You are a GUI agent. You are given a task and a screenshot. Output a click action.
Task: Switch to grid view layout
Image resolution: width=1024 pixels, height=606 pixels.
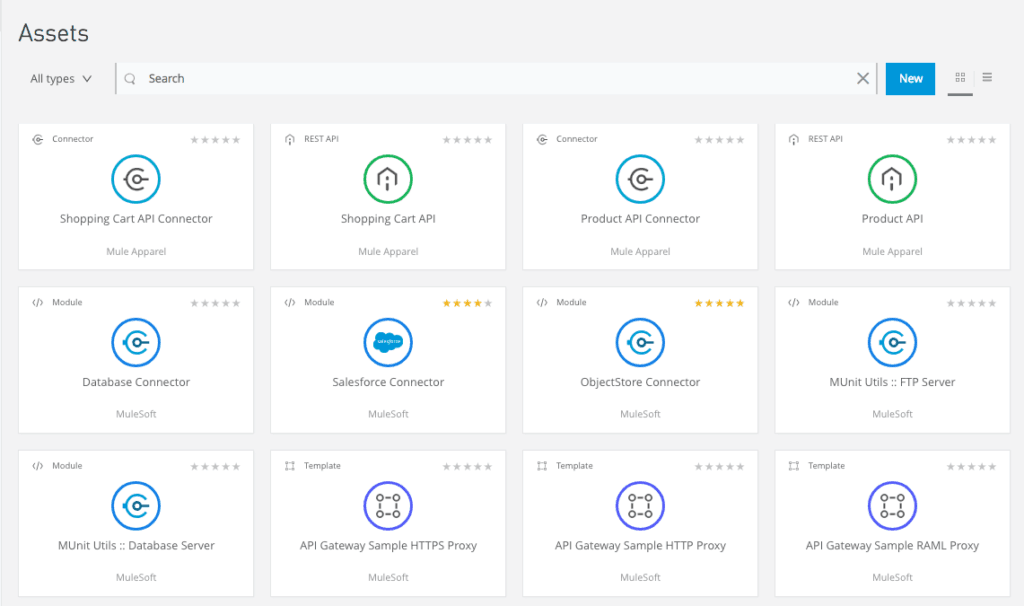coord(959,77)
